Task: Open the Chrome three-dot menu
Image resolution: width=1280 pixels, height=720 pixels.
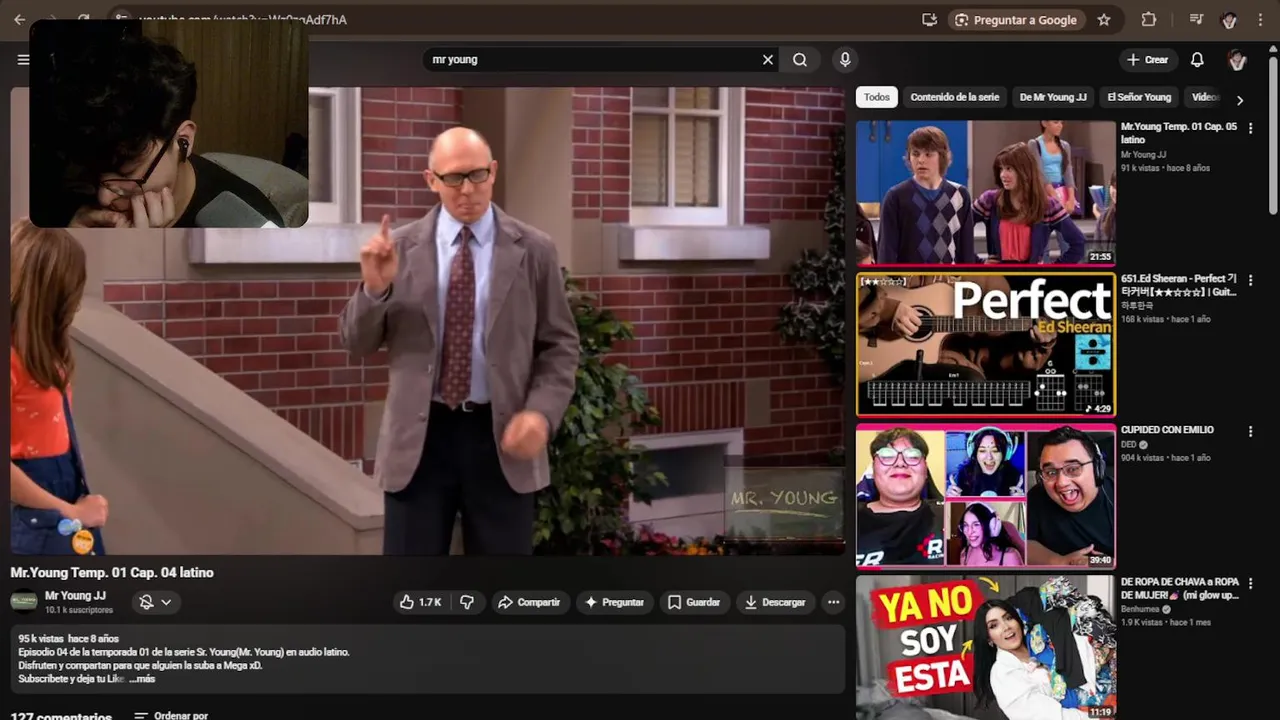Action: pyautogui.click(x=1260, y=20)
